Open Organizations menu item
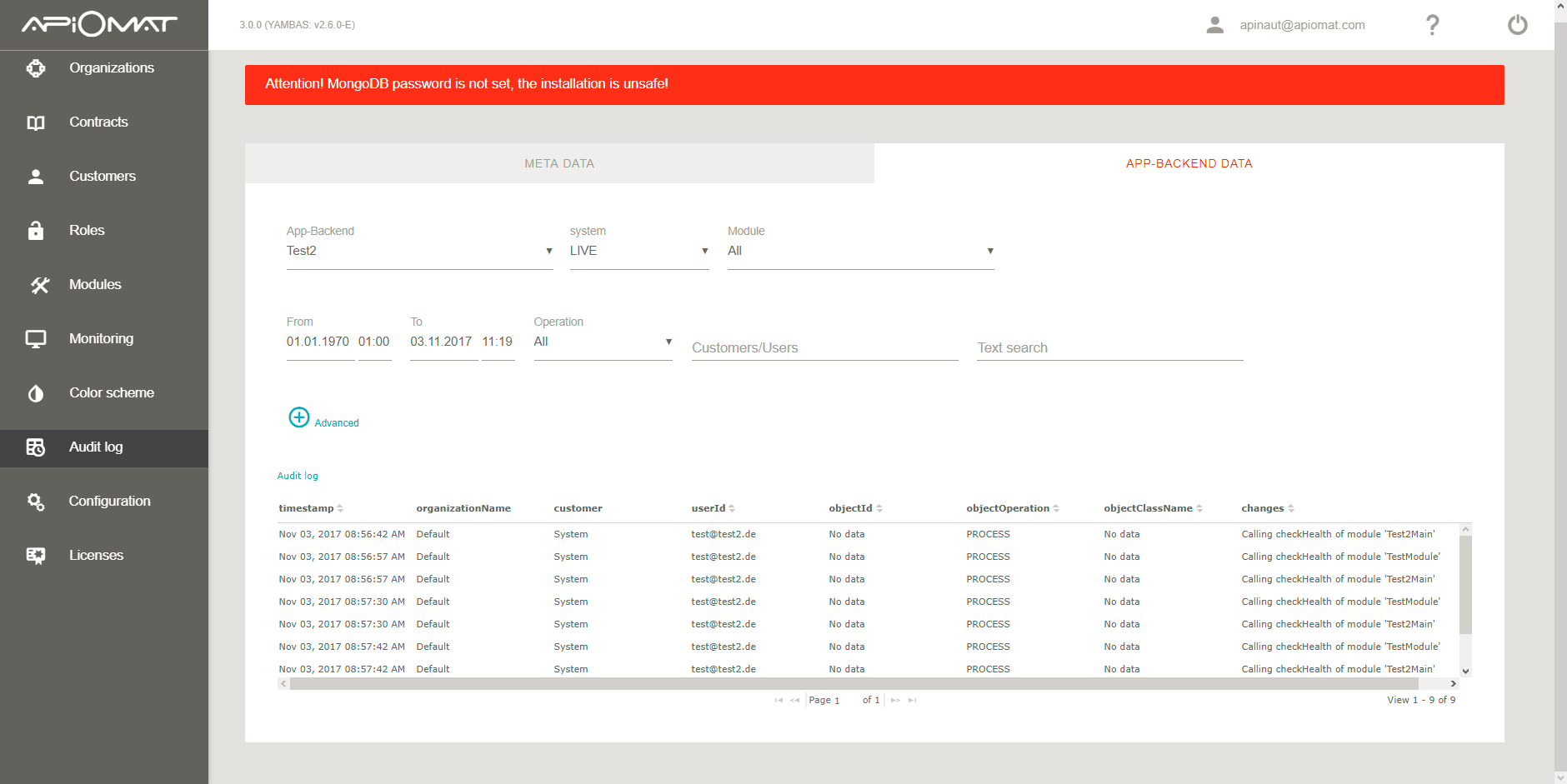This screenshot has width=1567, height=784. pos(112,68)
